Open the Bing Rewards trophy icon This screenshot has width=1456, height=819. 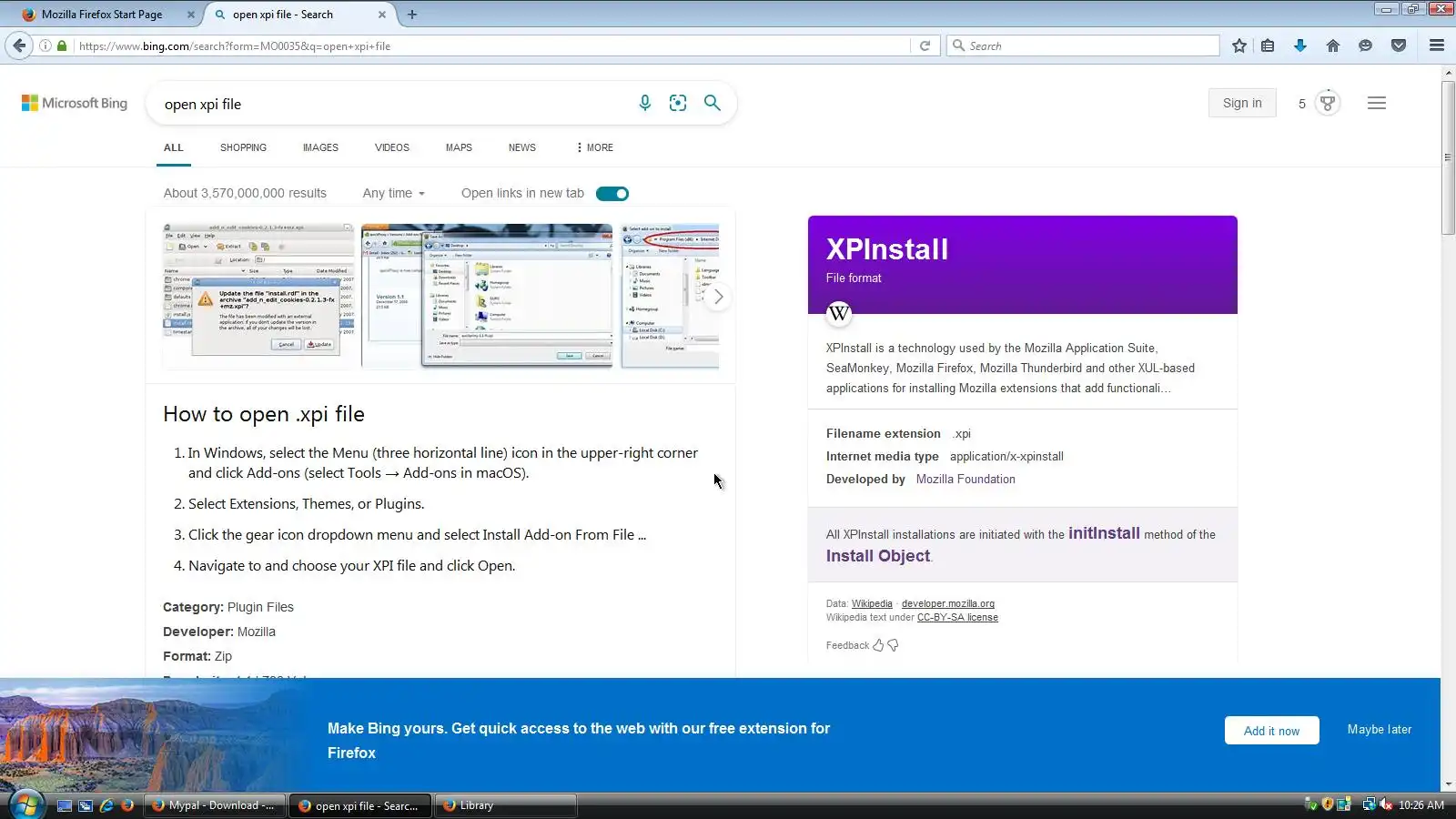click(1328, 103)
